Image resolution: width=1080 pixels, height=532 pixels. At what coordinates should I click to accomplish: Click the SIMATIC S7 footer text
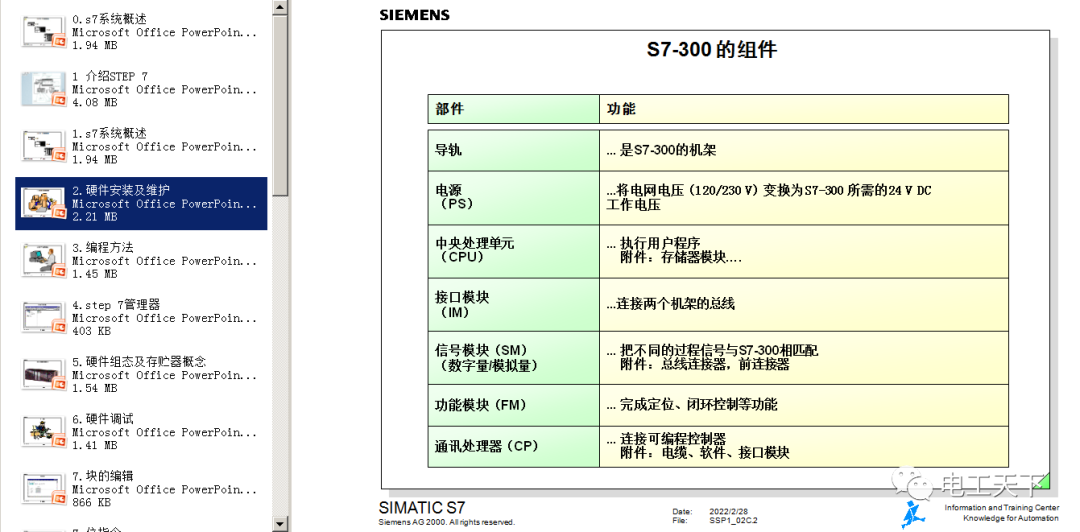click(422, 508)
